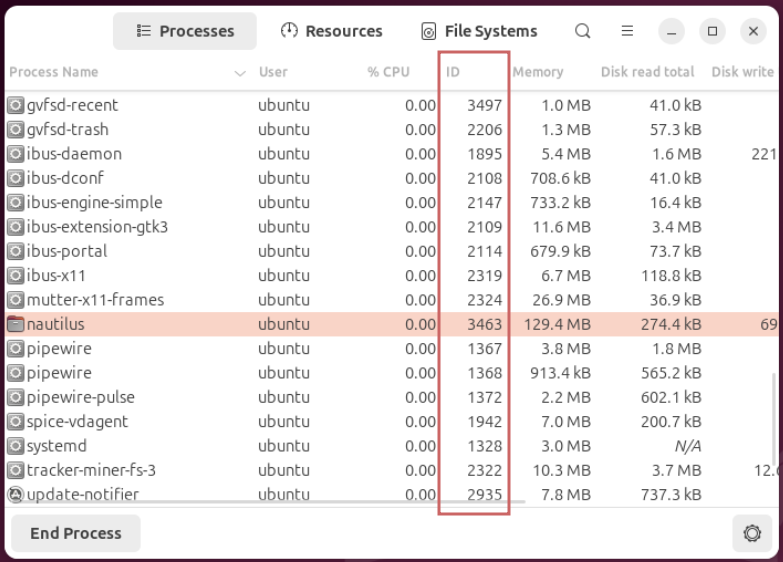Sort by Disk write column header
Screen dimensions: 783x562
[743, 72]
